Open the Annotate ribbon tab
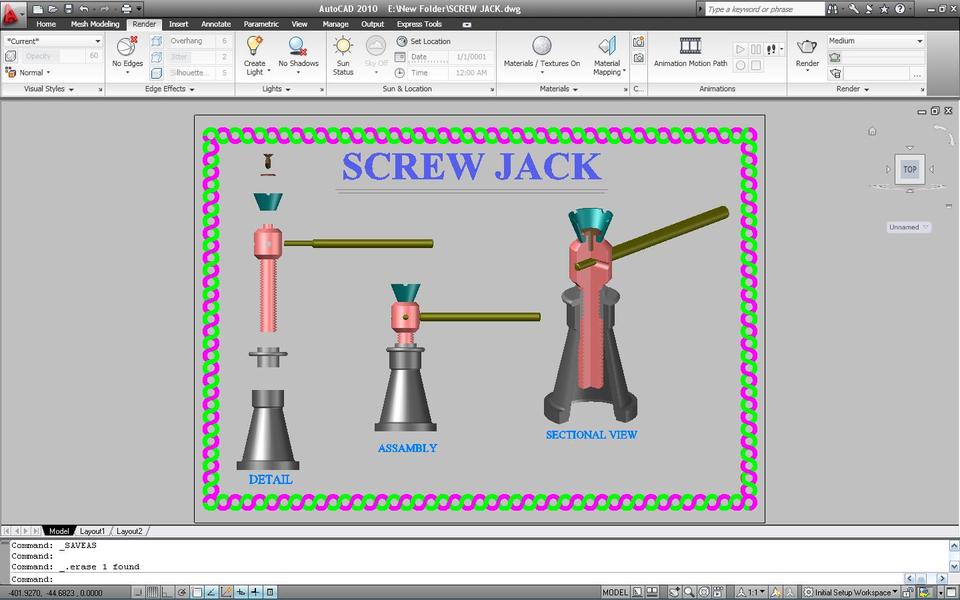960x600 pixels. [214, 23]
